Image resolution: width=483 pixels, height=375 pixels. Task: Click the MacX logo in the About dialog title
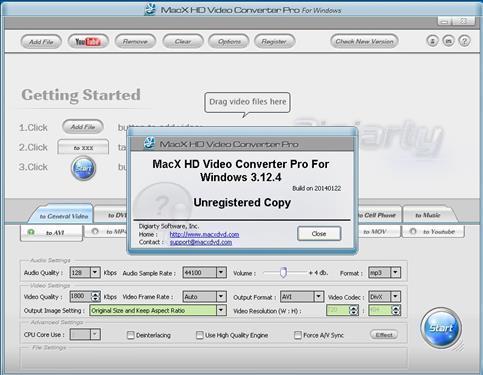click(149, 143)
